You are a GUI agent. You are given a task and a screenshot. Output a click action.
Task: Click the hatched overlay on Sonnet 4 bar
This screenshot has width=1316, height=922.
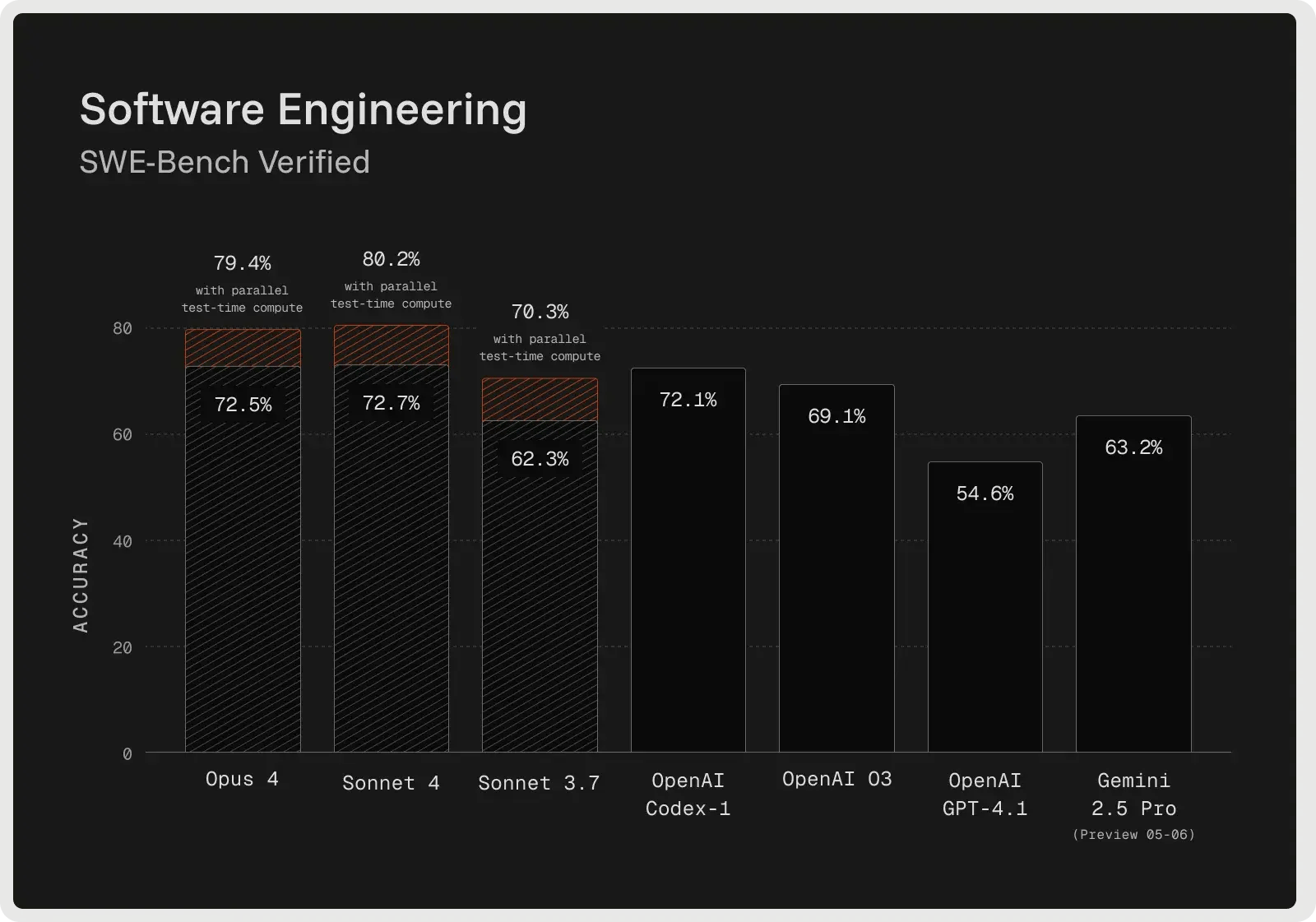coord(391,345)
